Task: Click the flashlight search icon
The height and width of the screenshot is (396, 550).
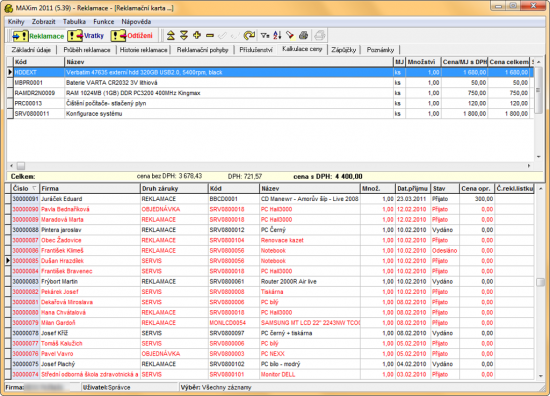Action: click(x=290, y=35)
